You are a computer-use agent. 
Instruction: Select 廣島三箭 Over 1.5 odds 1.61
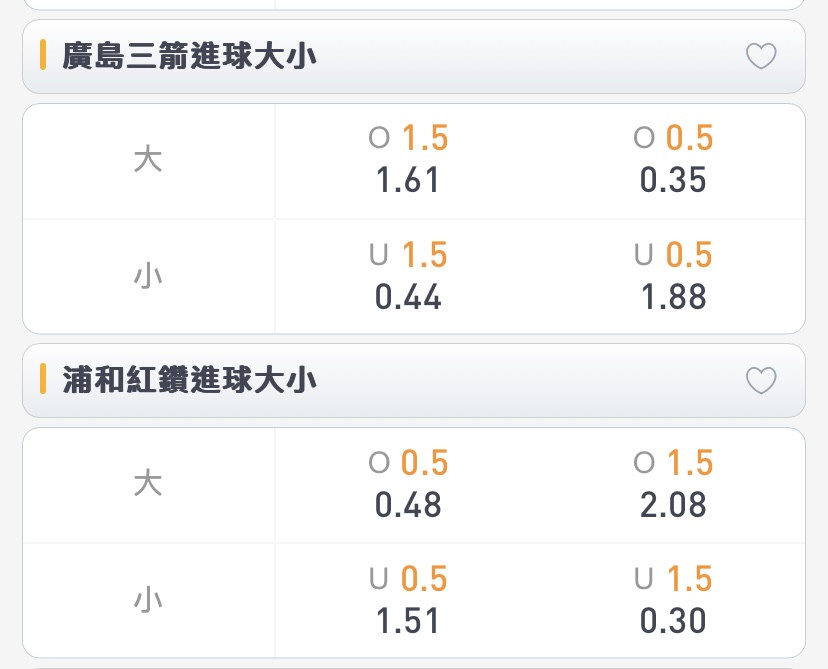pyautogui.click(x=408, y=158)
